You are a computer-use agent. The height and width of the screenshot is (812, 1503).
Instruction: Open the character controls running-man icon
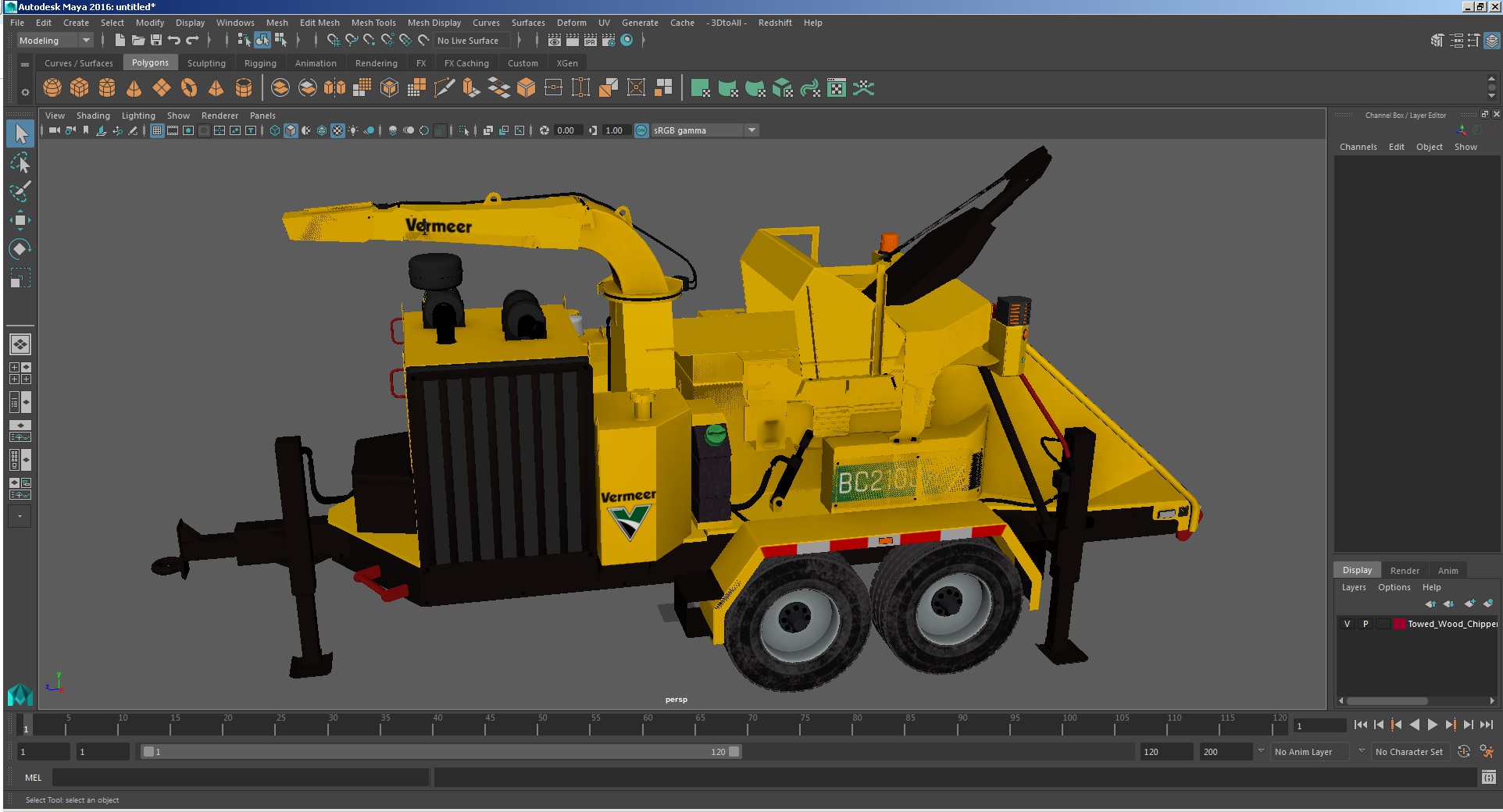tap(1487, 751)
